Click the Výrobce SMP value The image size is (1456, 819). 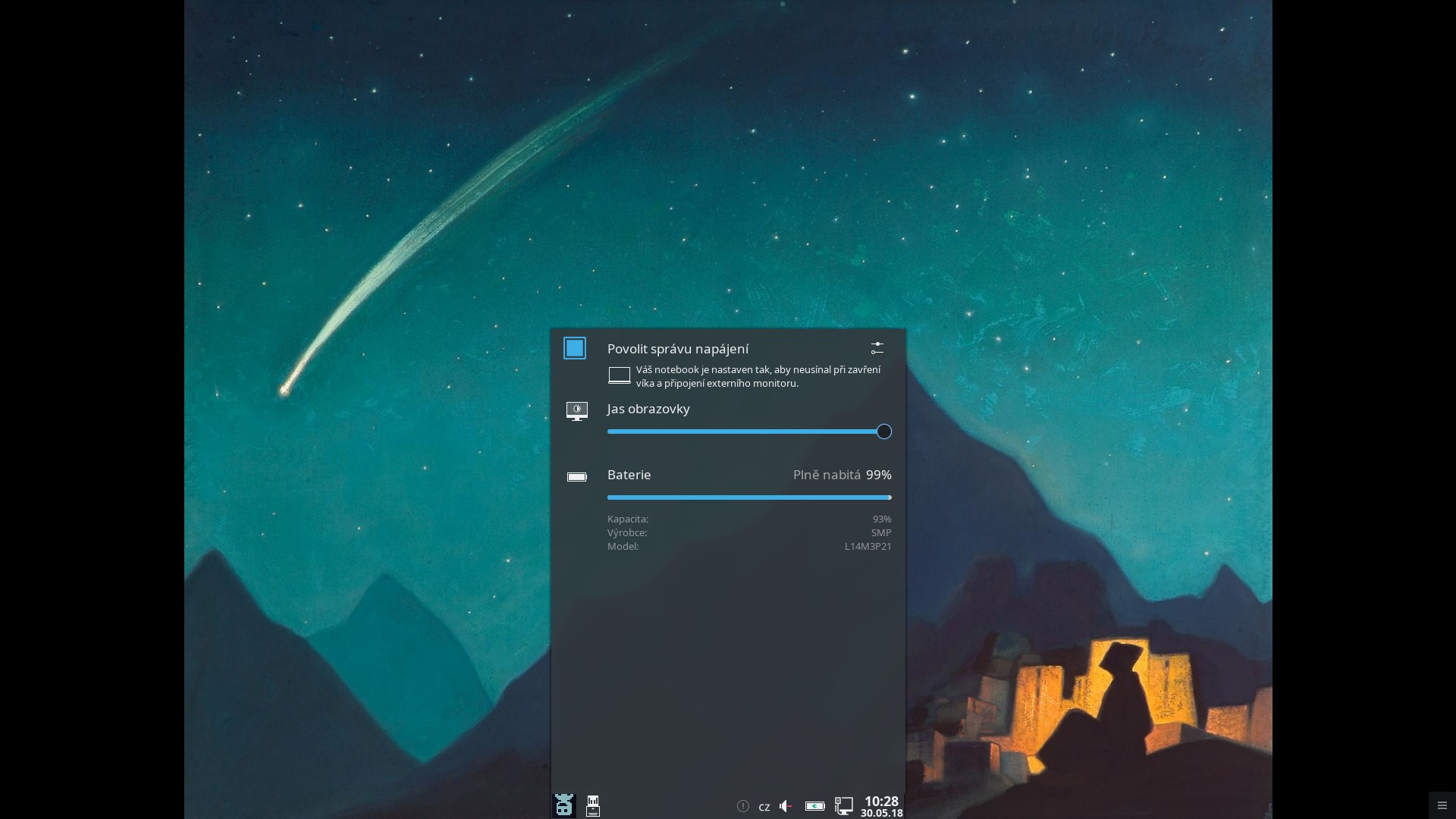(x=881, y=533)
